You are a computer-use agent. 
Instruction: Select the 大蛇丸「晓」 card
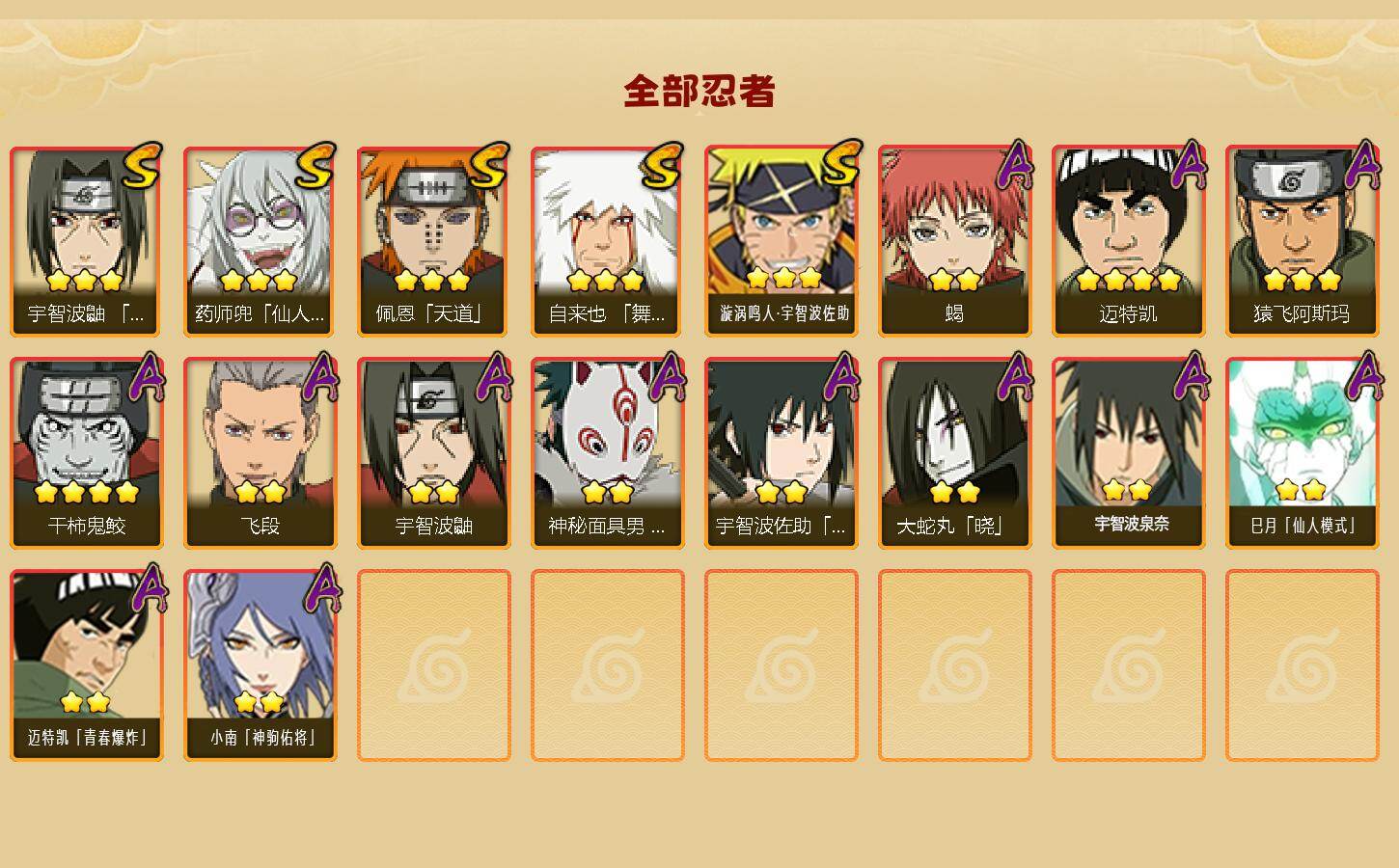tap(954, 453)
